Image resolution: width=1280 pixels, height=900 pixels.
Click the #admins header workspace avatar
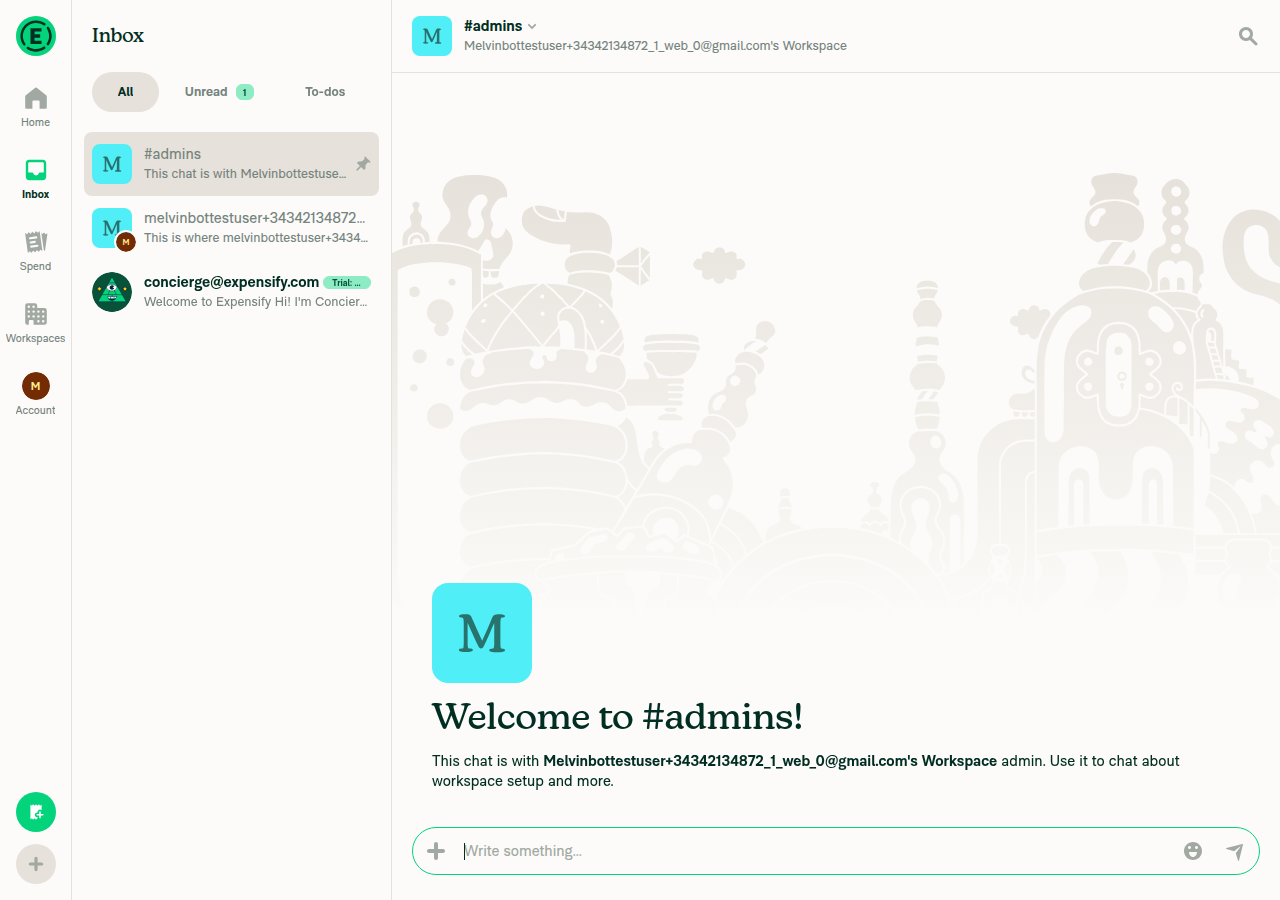[432, 36]
